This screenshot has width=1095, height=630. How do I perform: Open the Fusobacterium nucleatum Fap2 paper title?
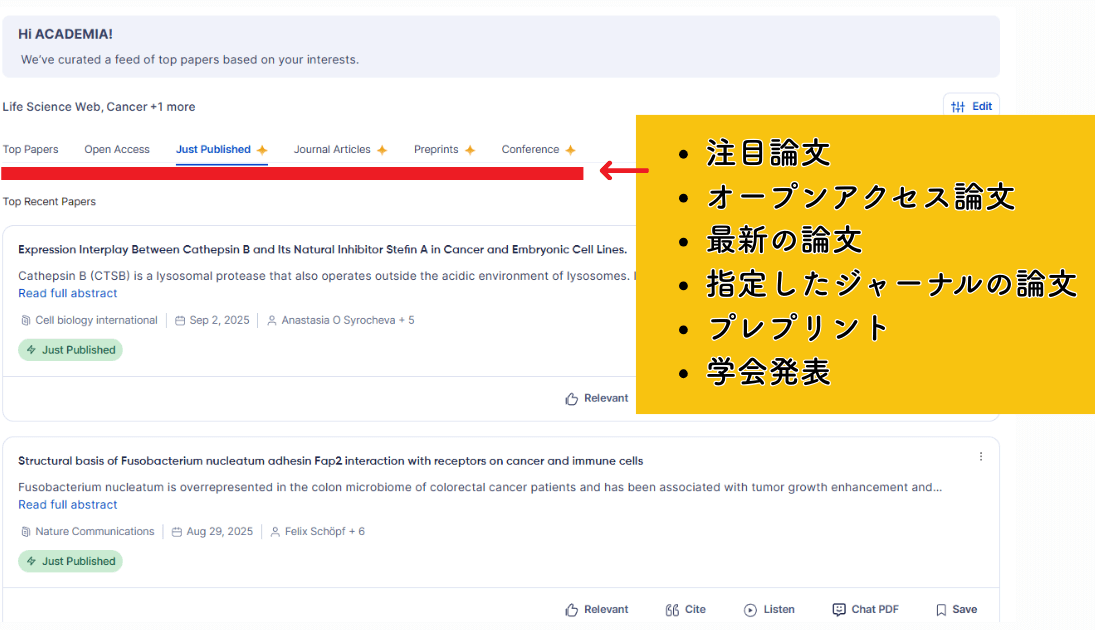(x=330, y=461)
